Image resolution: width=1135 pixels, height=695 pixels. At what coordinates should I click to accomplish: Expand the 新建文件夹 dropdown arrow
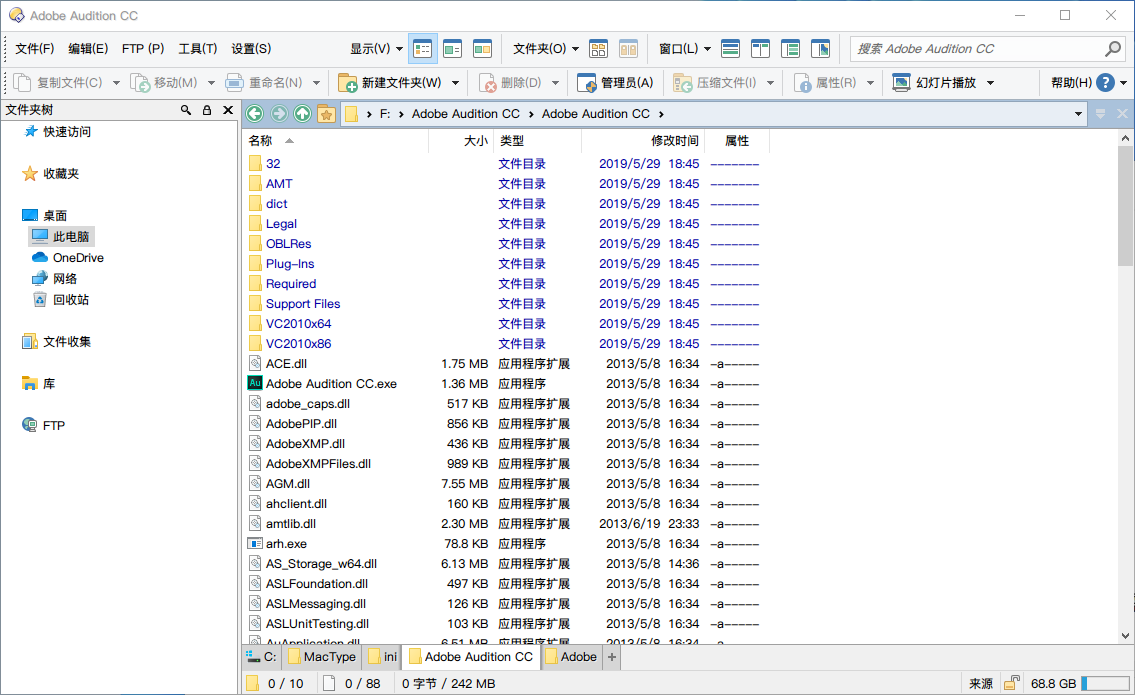pos(455,83)
